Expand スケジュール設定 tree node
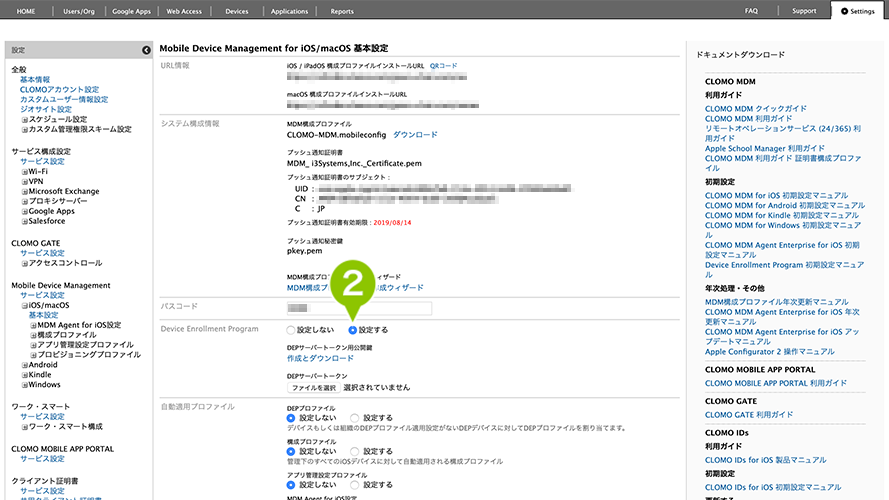889x500 pixels. click(25, 120)
